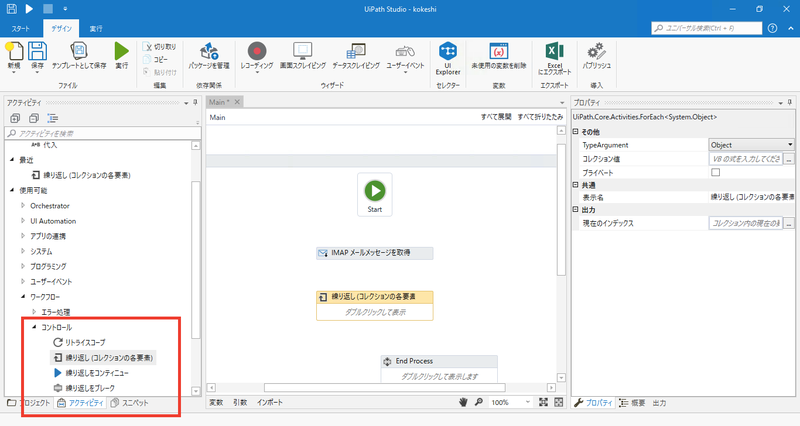Expand the アプリの連携 tree node
The width and height of the screenshot is (800, 426).
click(22, 236)
